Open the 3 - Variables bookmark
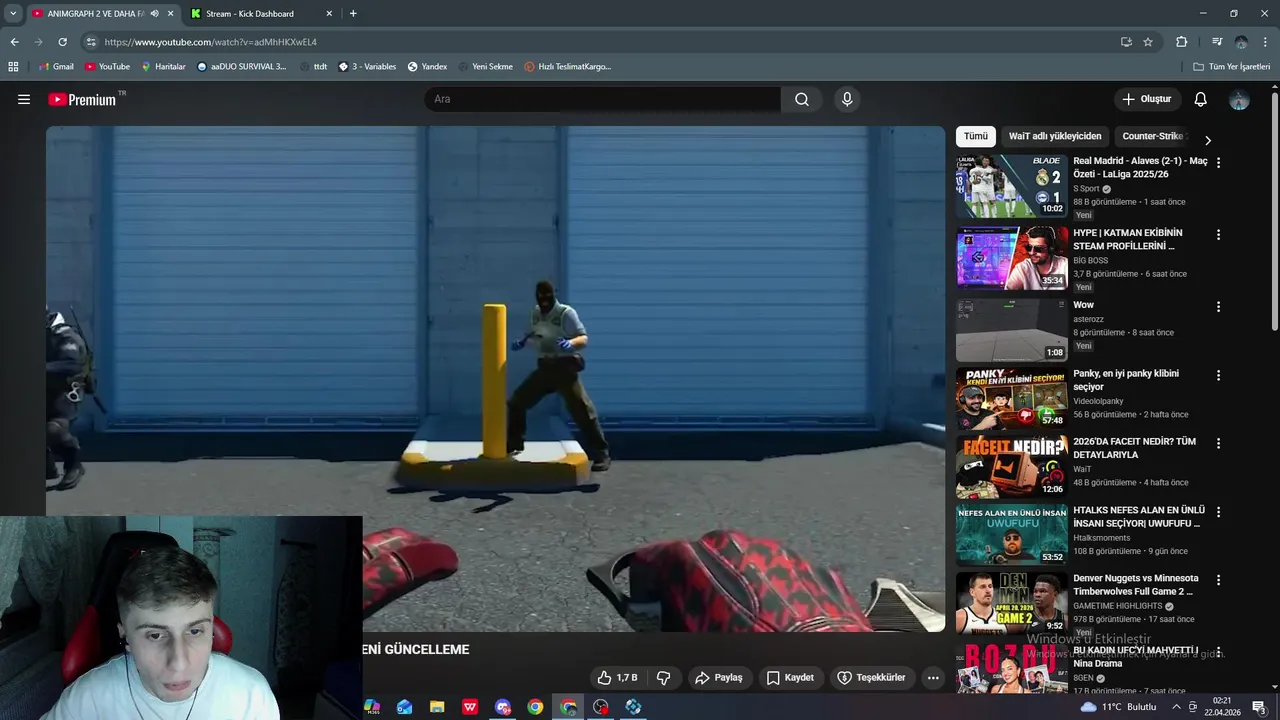 point(367,67)
